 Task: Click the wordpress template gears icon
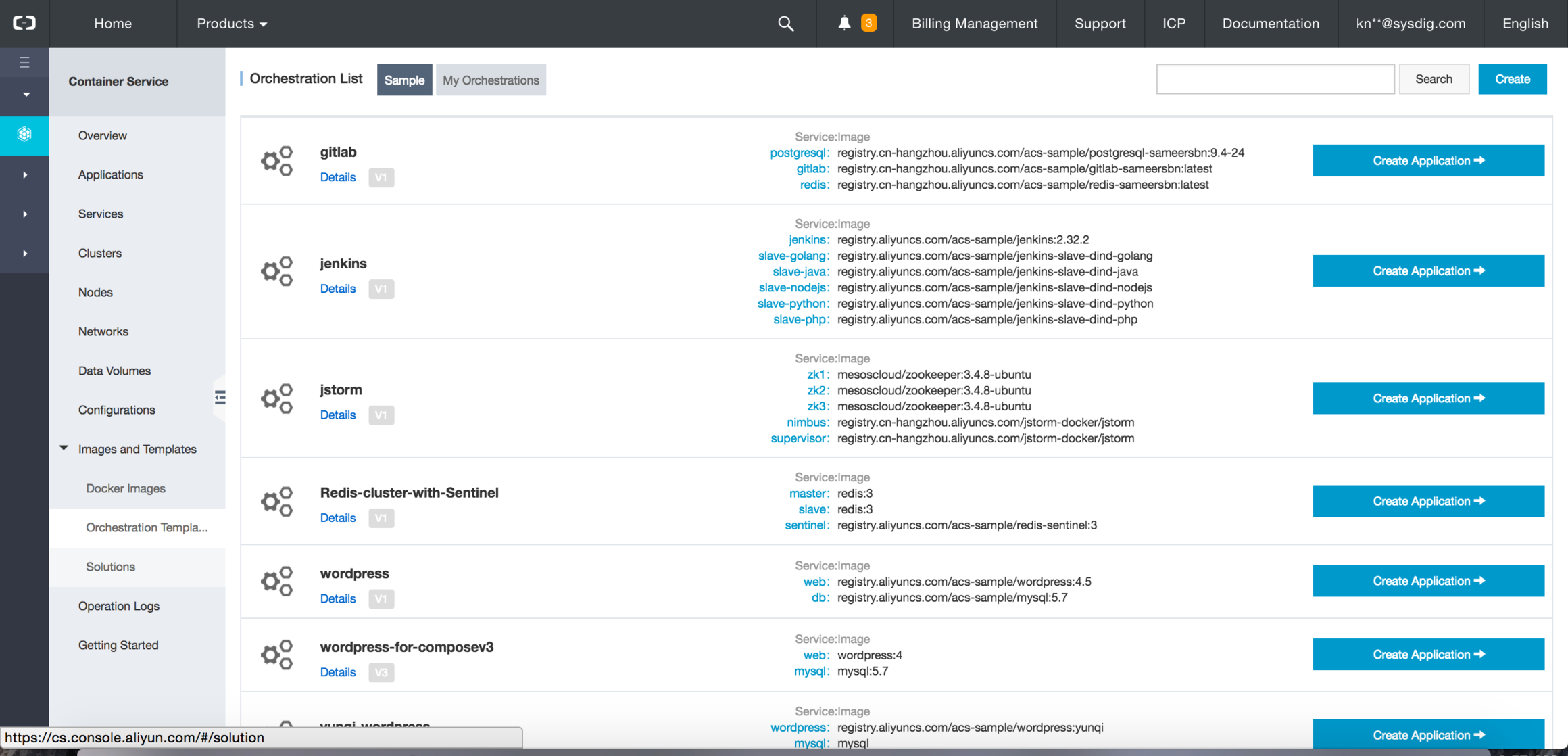pos(277,581)
